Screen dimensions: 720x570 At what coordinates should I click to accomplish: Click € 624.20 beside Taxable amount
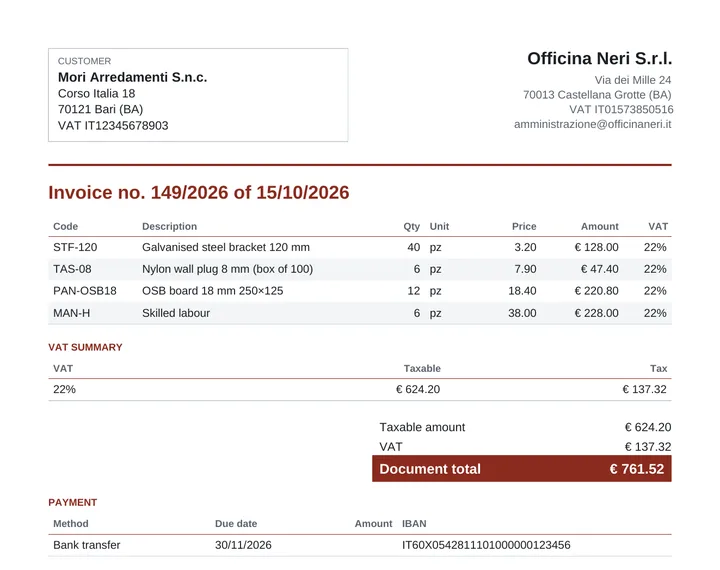(x=648, y=427)
